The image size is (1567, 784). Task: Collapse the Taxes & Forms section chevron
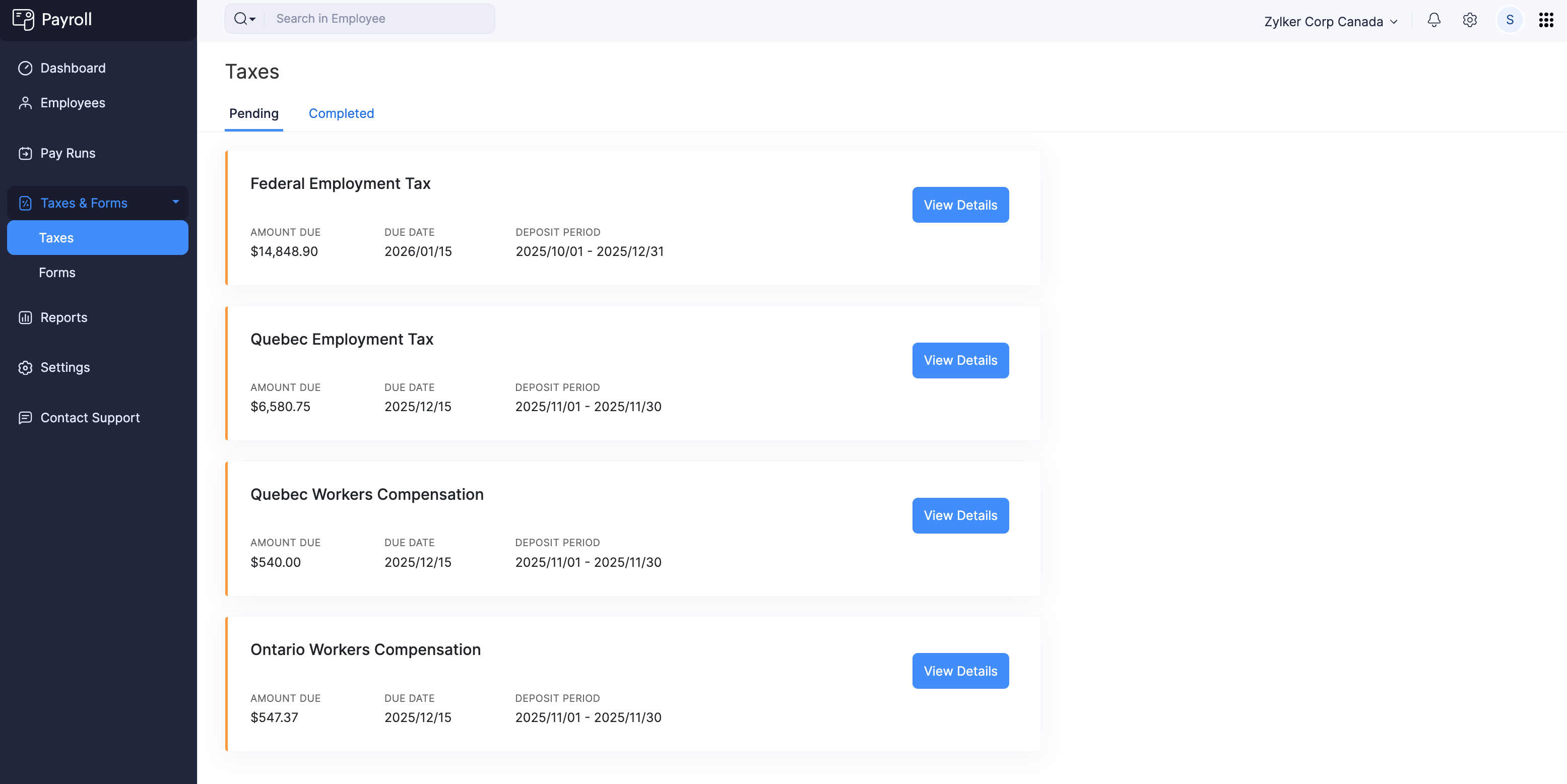click(175, 203)
